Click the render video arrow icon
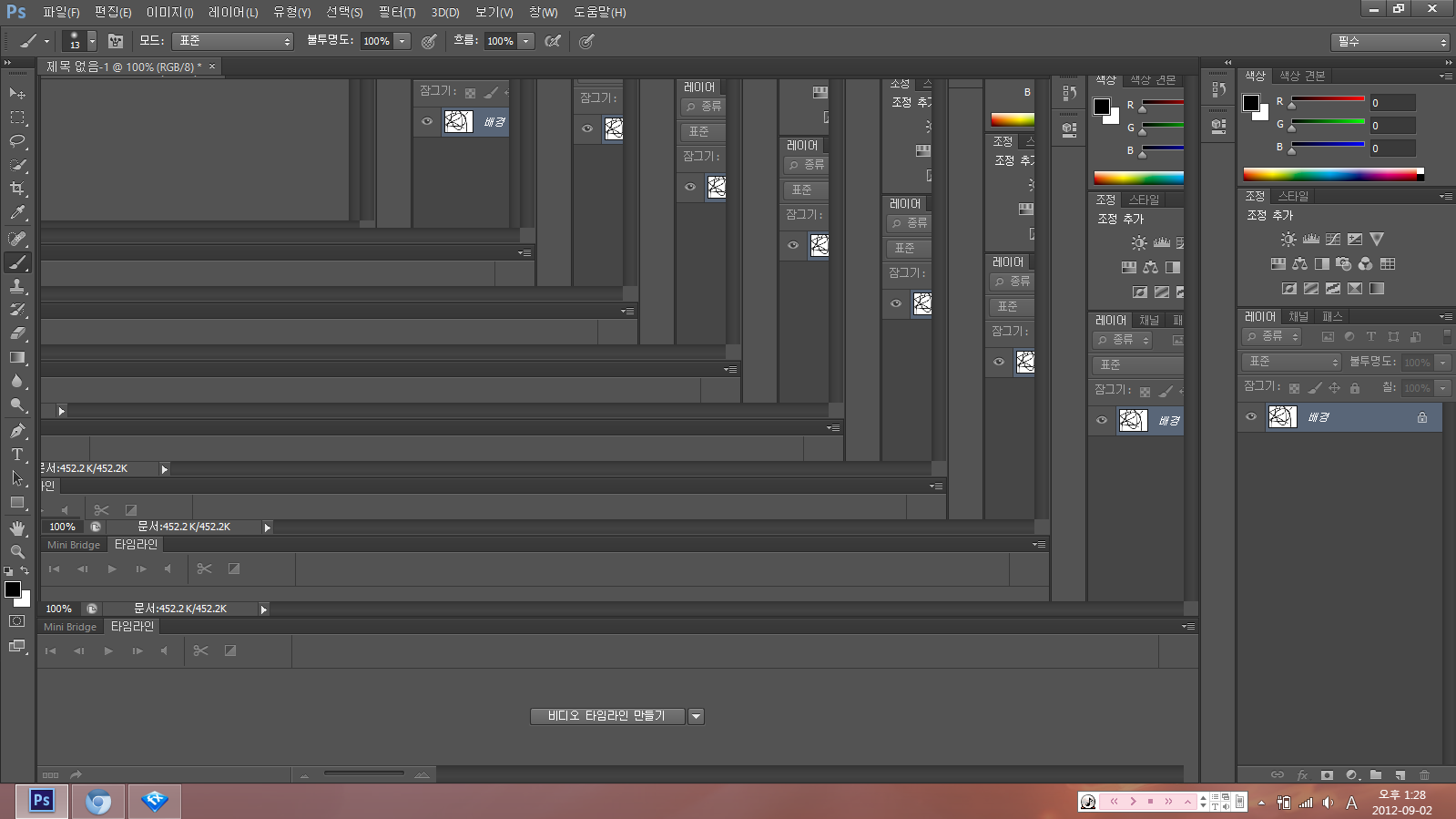Viewport: 1456px width, 819px height. point(76,774)
